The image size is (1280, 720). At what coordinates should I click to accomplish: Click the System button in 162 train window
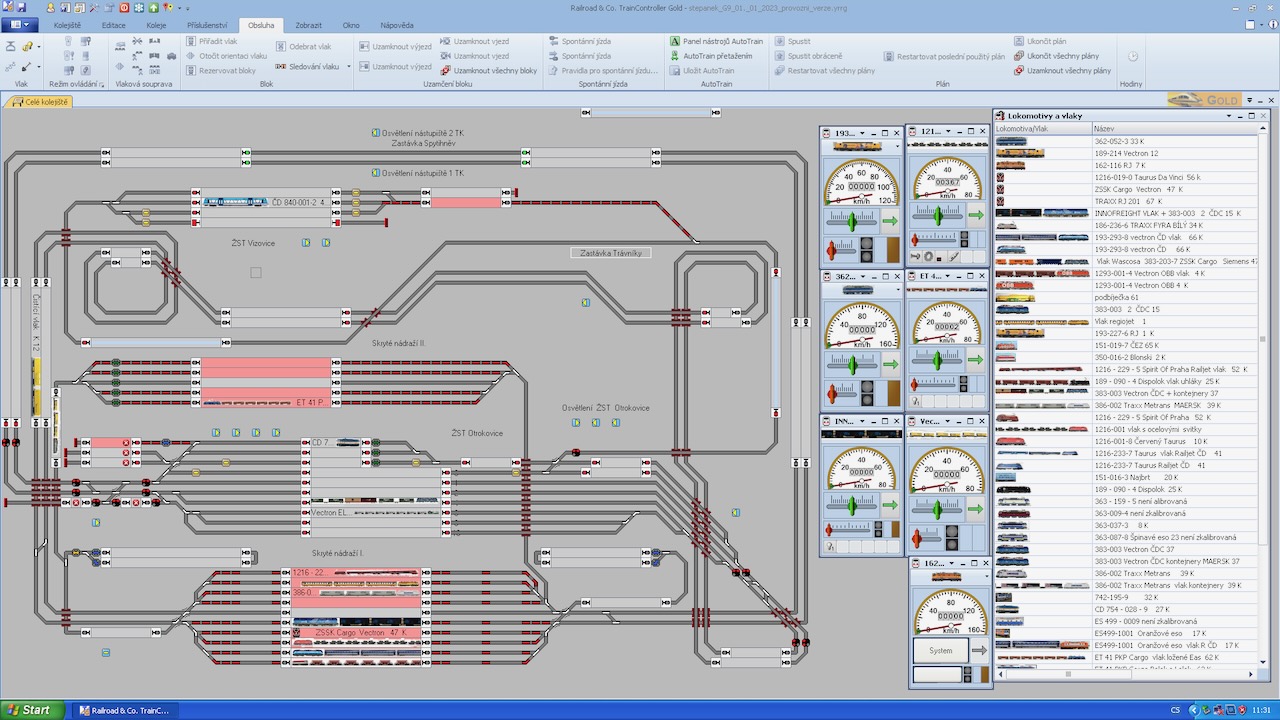(940, 650)
